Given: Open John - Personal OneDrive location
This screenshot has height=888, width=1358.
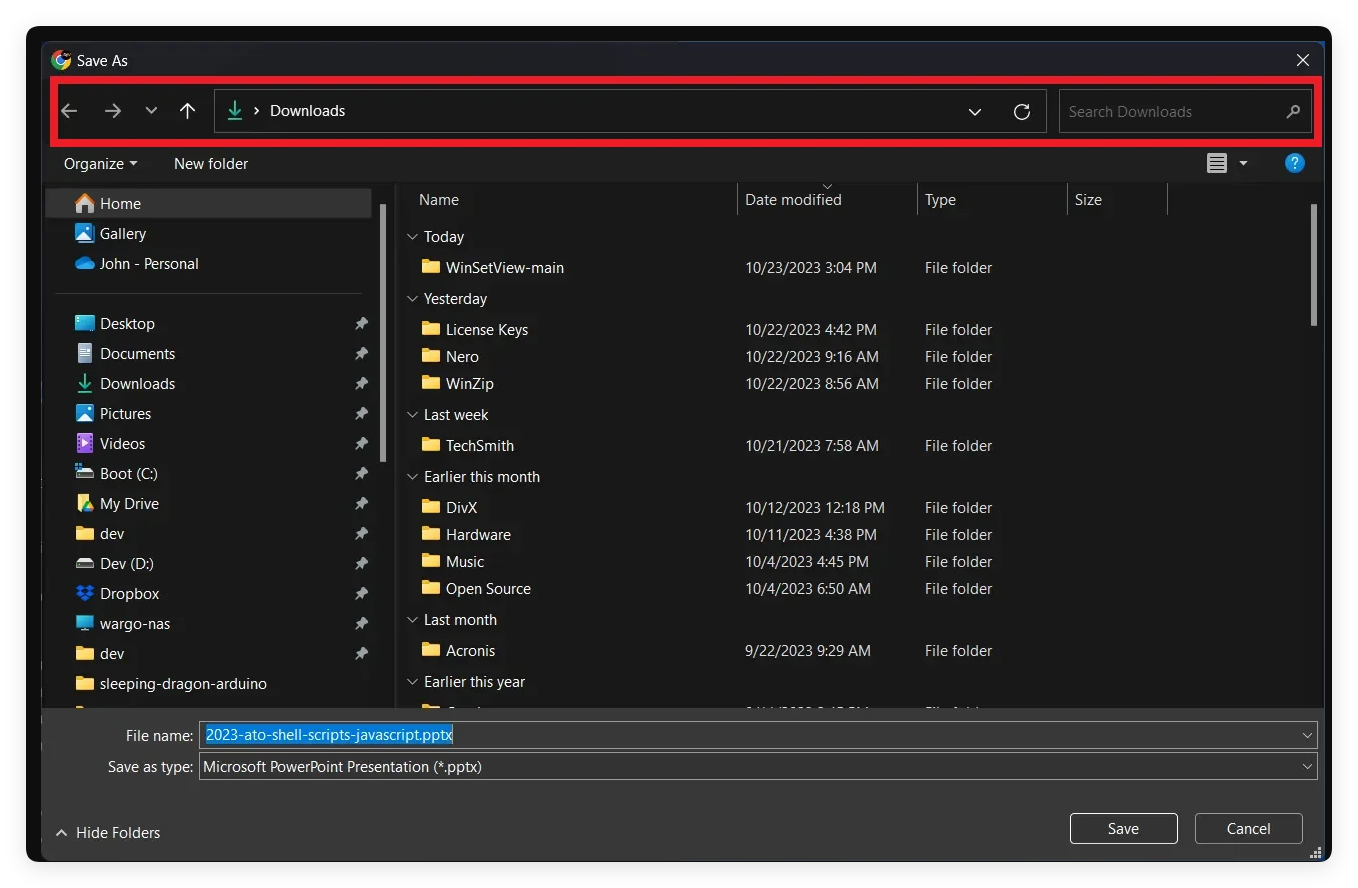Looking at the screenshot, I should [148, 263].
